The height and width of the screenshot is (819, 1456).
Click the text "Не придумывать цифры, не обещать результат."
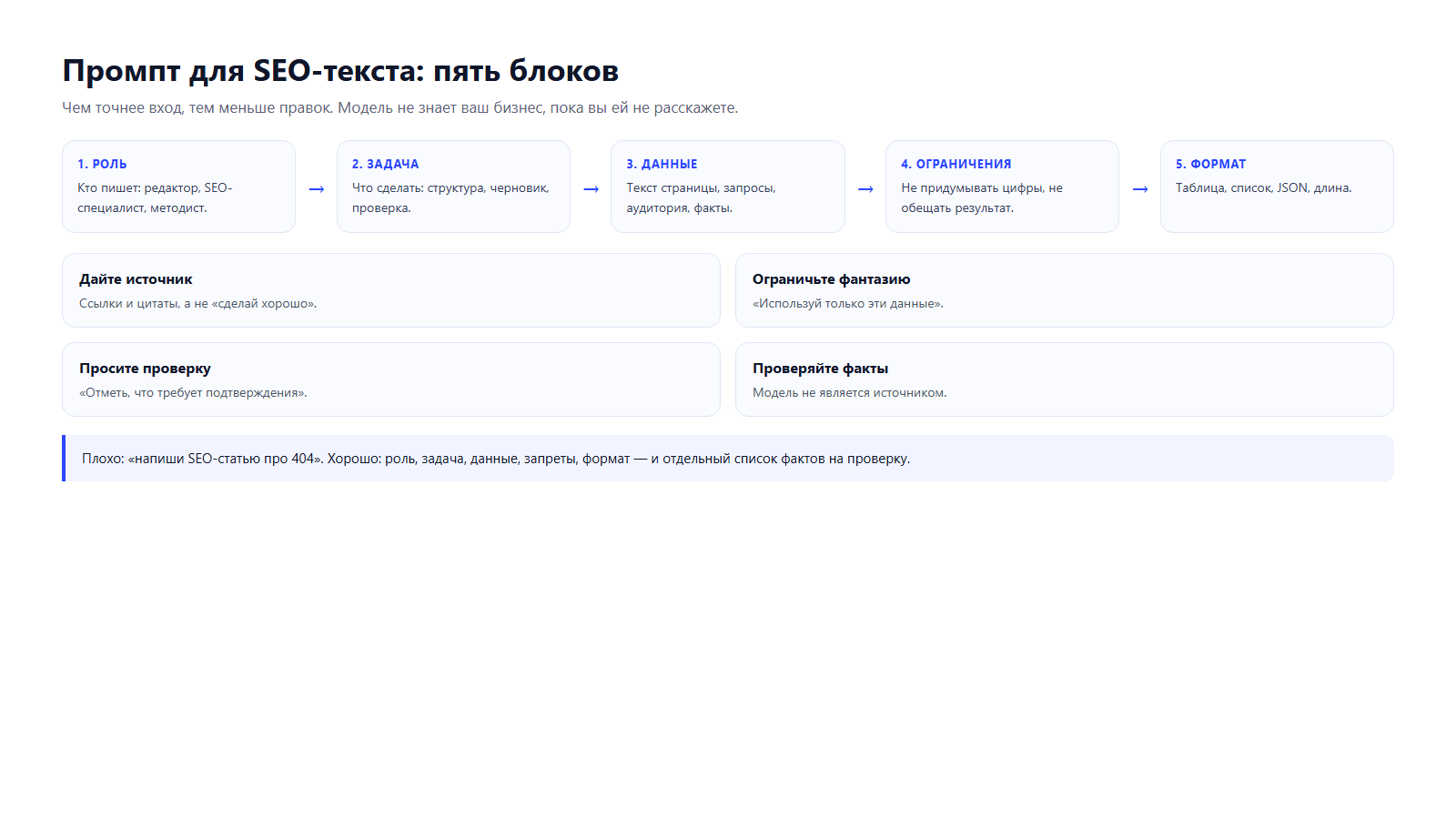tap(982, 197)
